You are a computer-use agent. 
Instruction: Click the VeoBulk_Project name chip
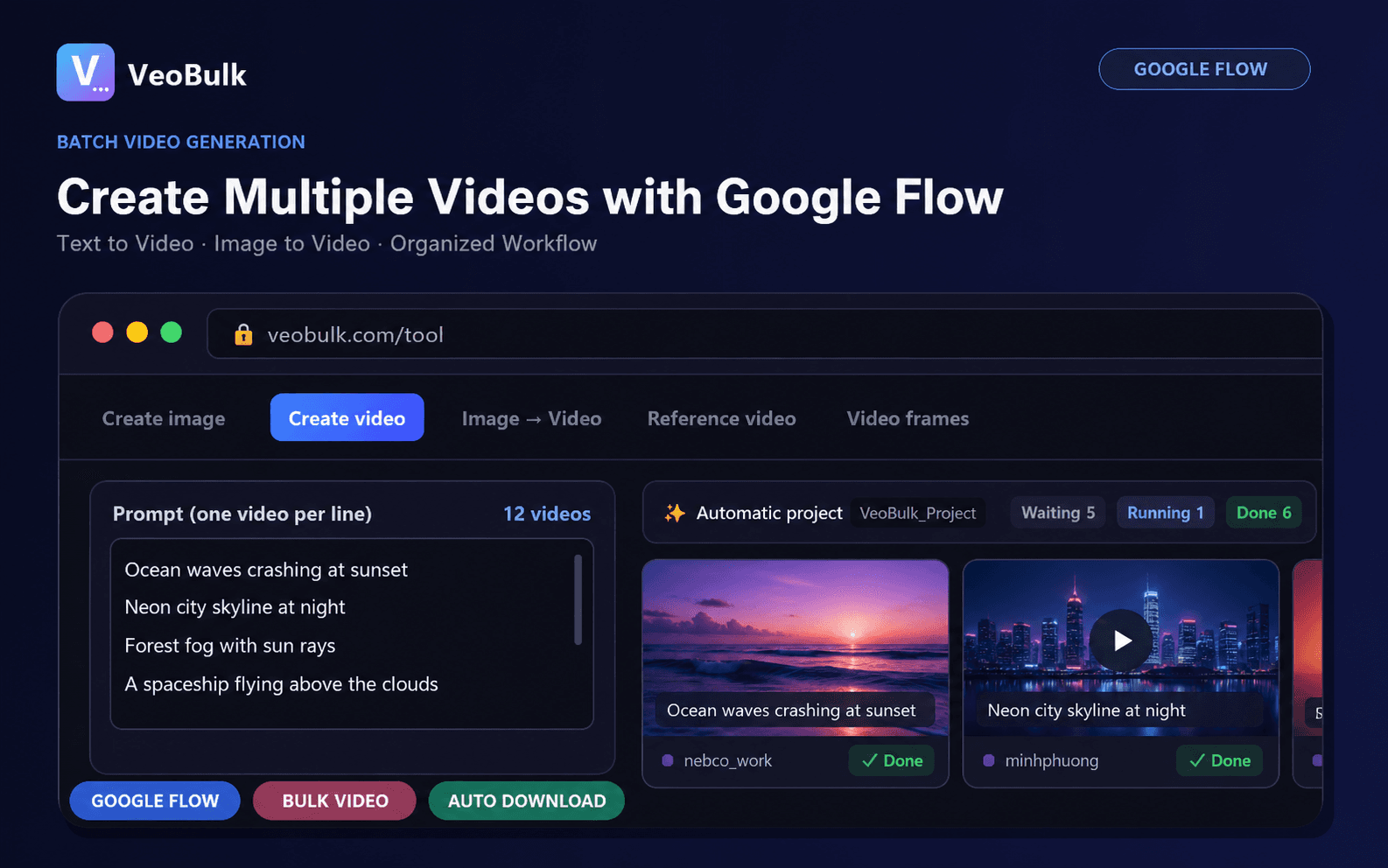coord(918,513)
